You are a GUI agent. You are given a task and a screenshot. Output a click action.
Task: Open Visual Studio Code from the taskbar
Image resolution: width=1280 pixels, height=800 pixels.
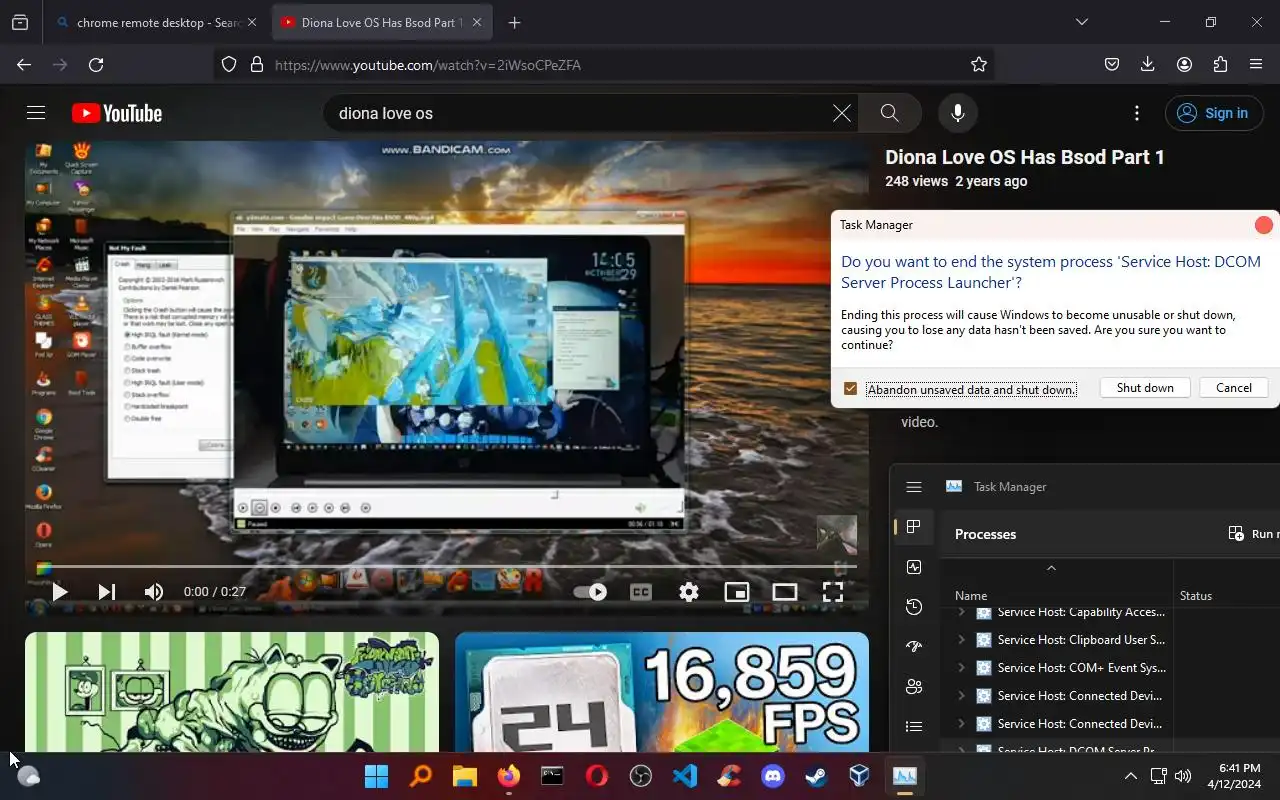(x=685, y=776)
